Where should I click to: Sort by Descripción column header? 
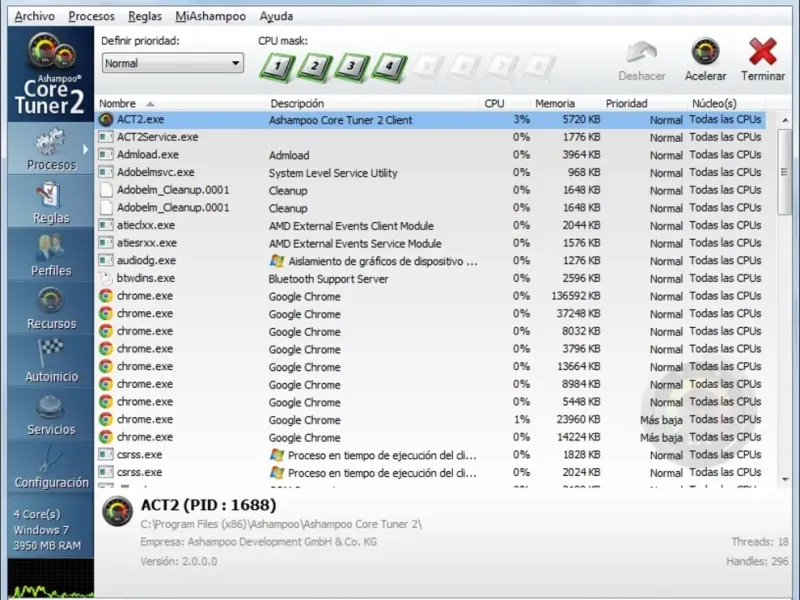pyautogui.click(x=373, y=104)
